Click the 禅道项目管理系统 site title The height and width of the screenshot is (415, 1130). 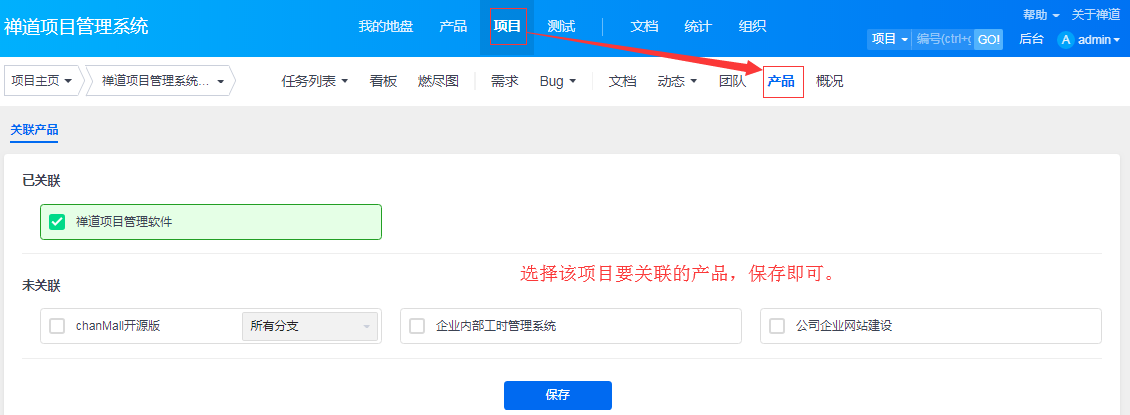[x=76, y=27]
